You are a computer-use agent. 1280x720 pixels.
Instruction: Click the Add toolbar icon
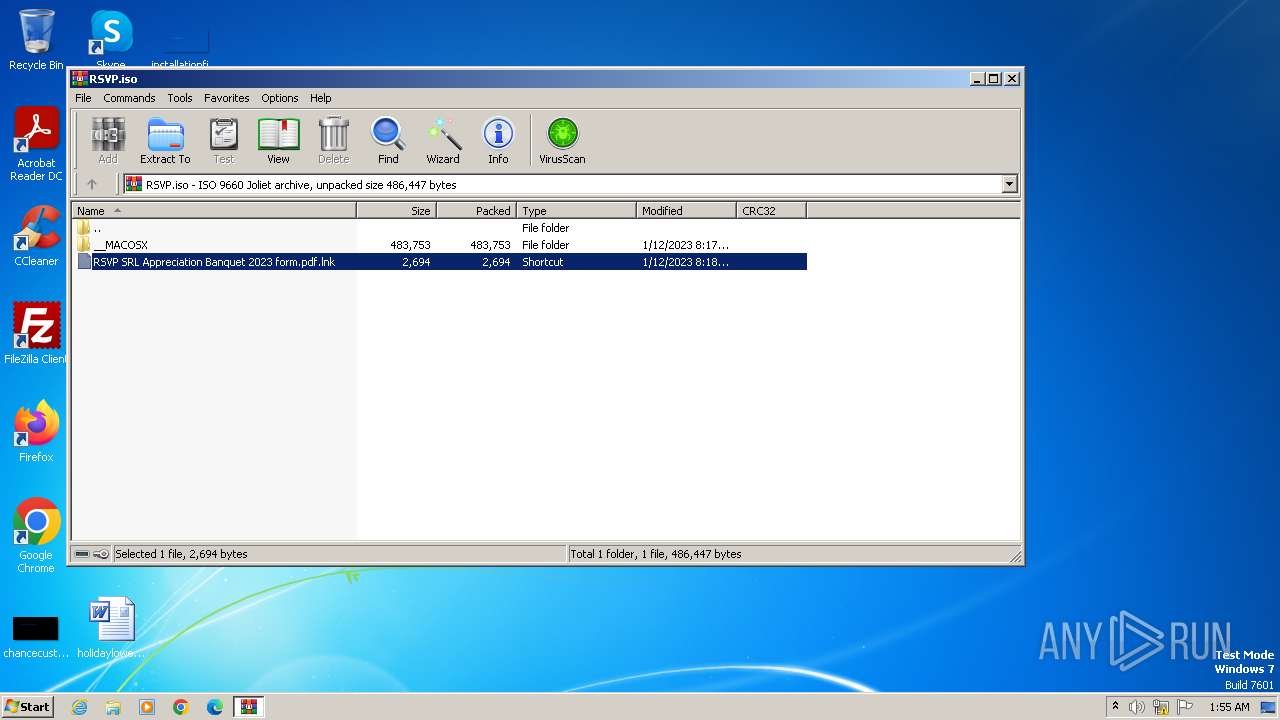[x=108, y=140]
